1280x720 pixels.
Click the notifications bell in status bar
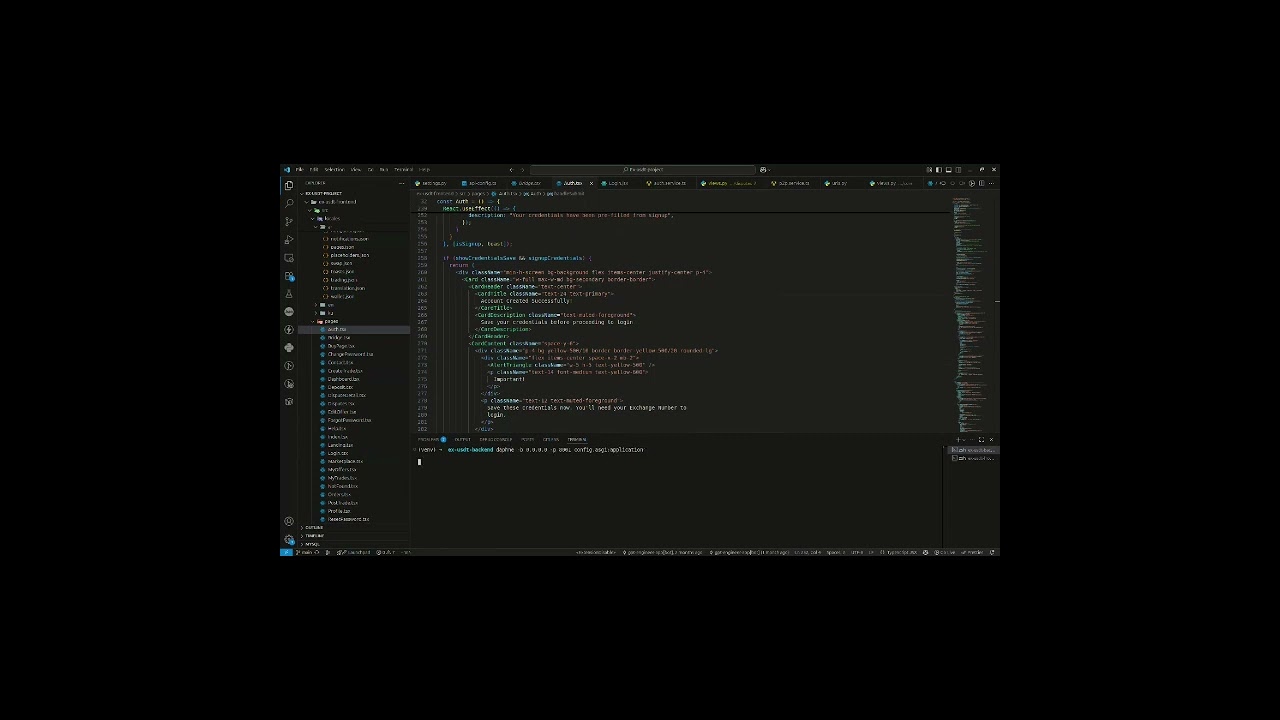point(992,552)
